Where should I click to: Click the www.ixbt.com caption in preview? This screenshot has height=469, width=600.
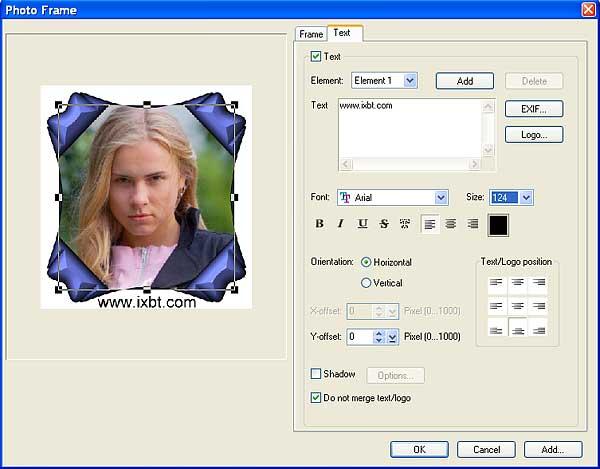coord(147,302)
